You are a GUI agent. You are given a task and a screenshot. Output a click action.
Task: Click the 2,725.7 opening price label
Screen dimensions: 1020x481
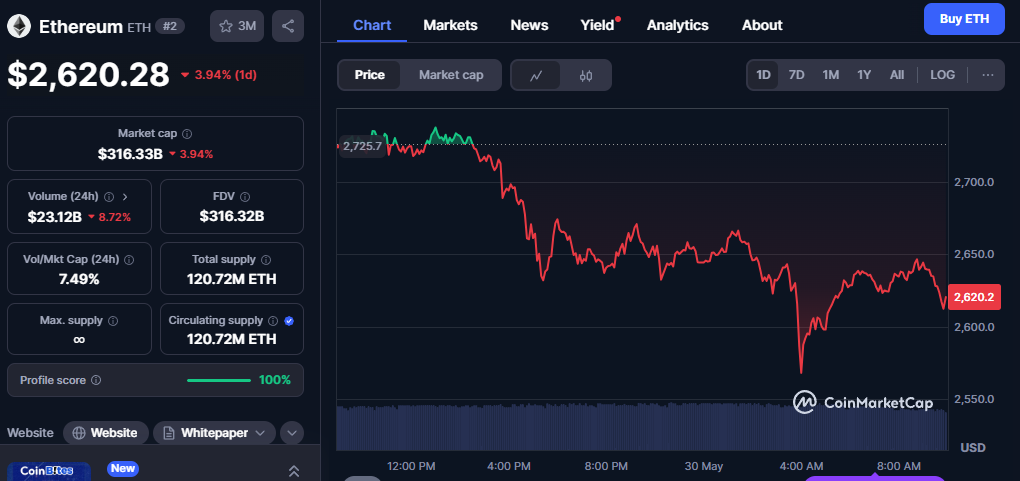tap(362, 146)
